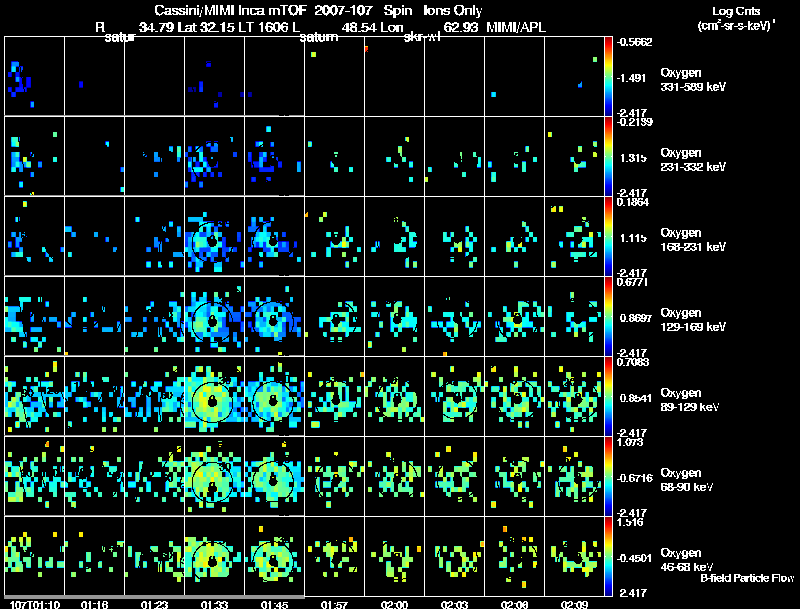Select the 231-332 keV image panel at 02:09
This screenshot has height=609, width=800.
pos(574,156)
